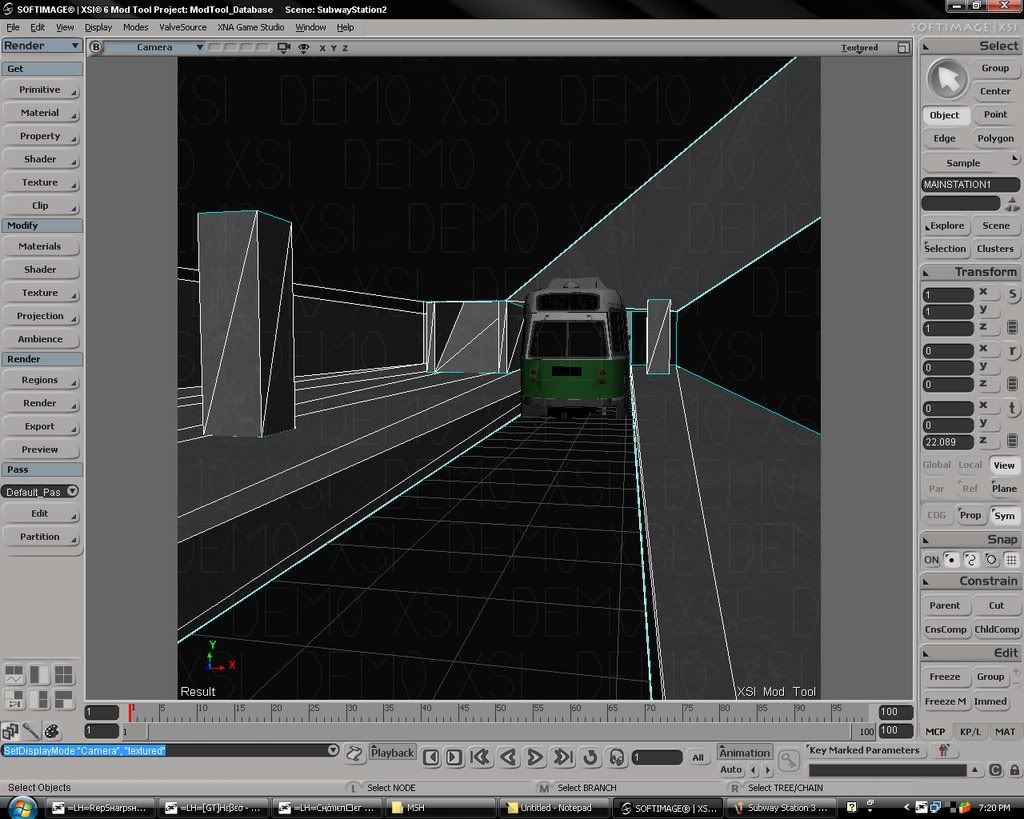Click the large selection arrow tool icon
This screenshot has width=1024, height=819.
click(x=947, y=80)
